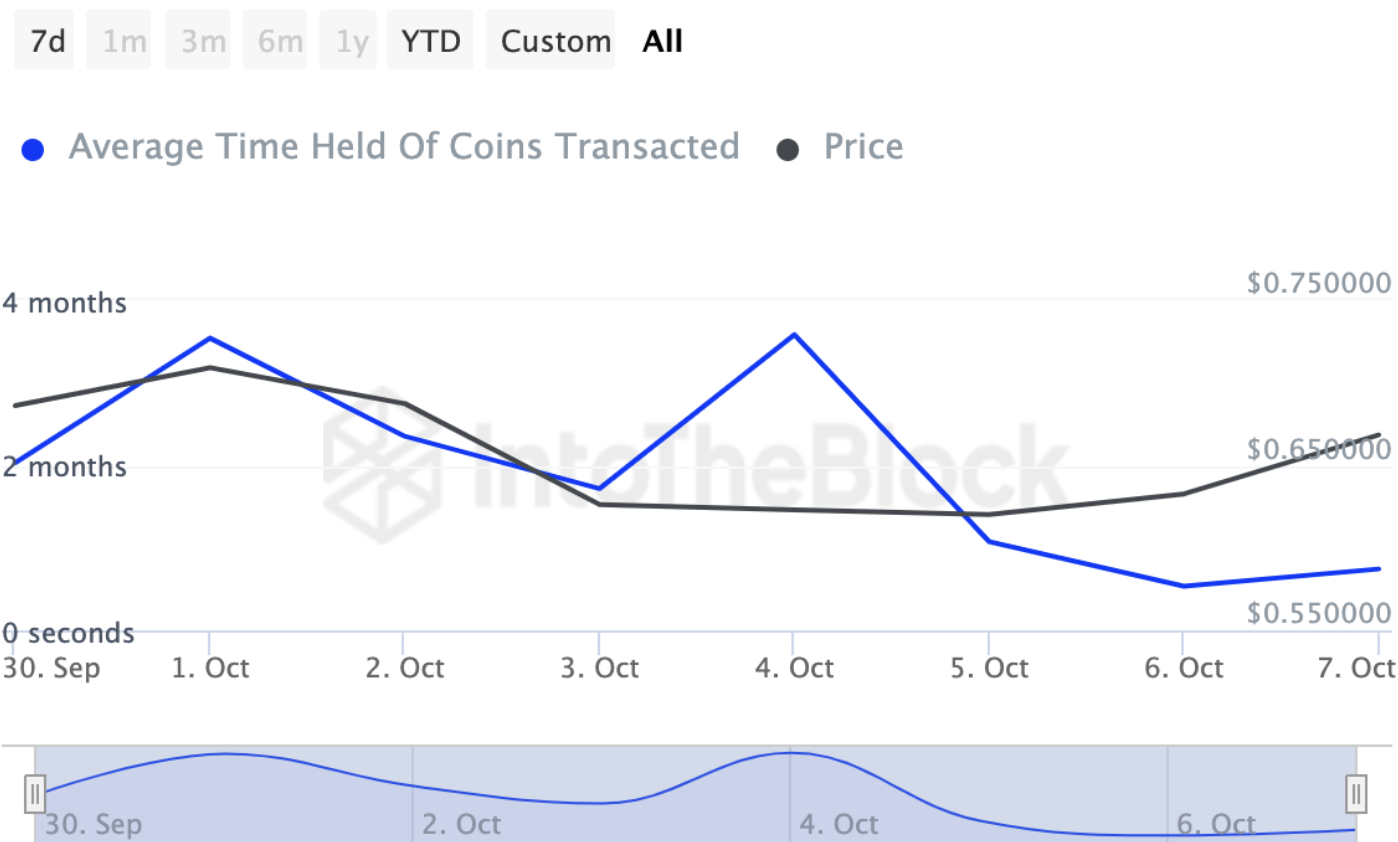Grab the left navigator range handle
This screenshot has width=1398, height=842.
pos(36,794)
